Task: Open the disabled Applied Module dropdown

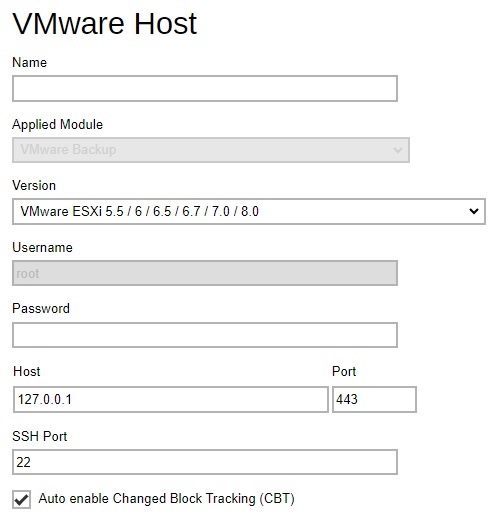Action: pyautogui.click(x=211, y=150)
